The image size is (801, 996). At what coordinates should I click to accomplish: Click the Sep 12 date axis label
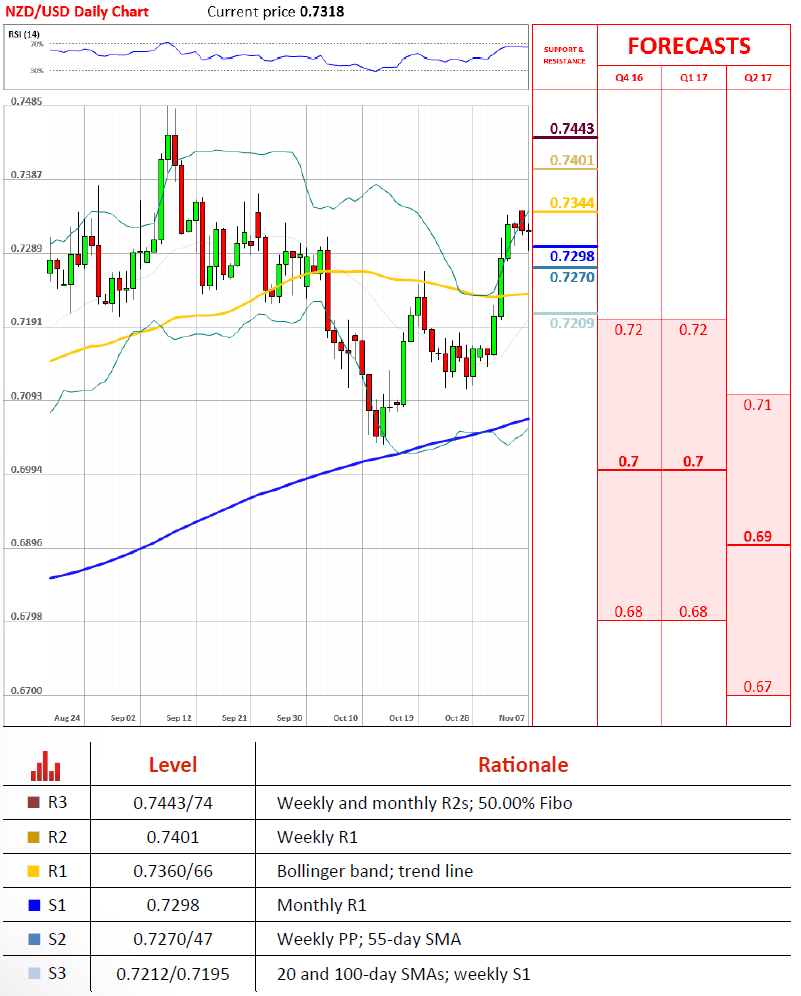[x=178, y=718]
